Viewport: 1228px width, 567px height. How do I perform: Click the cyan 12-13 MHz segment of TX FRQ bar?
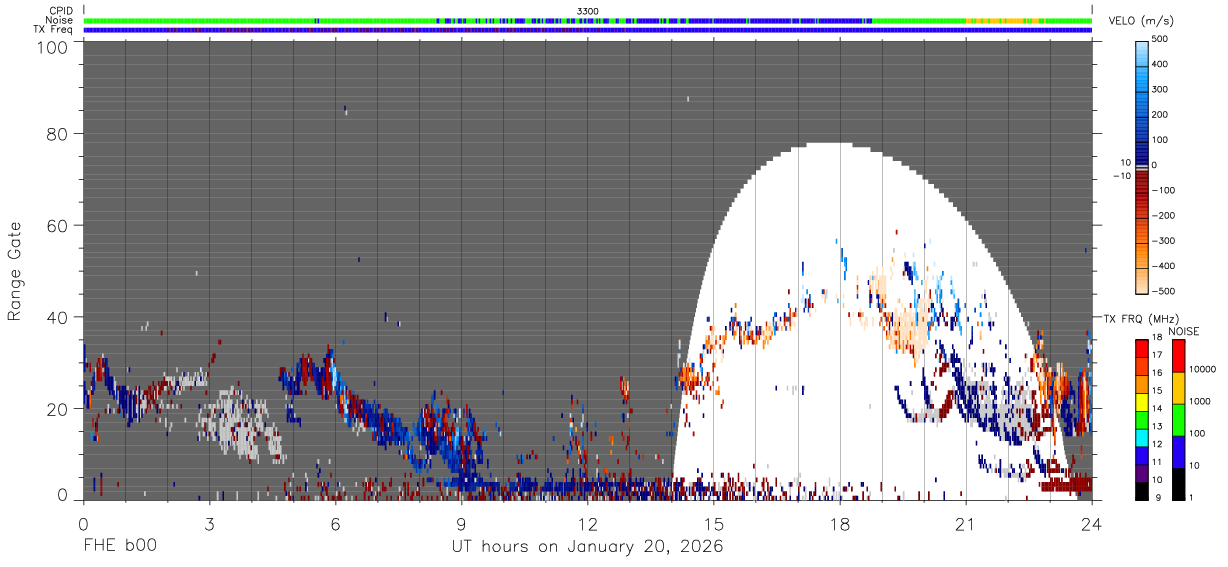pyautogui.click(x=1143, y=437)
